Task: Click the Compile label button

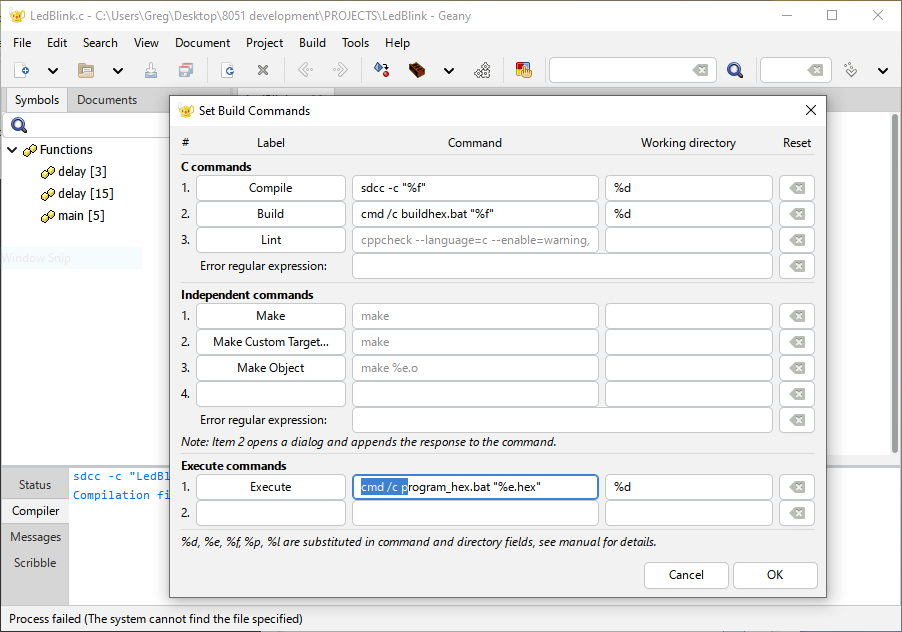Action: tap(270, 188)
